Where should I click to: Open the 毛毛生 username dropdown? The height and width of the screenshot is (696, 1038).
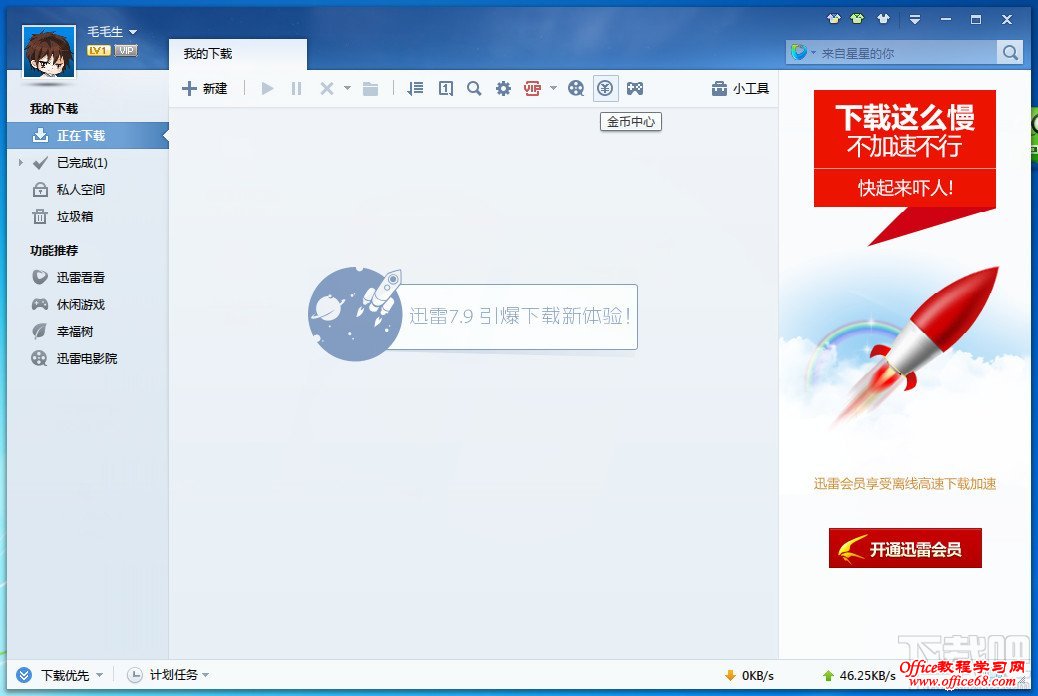pyautogui.click(x=112, y=32)
